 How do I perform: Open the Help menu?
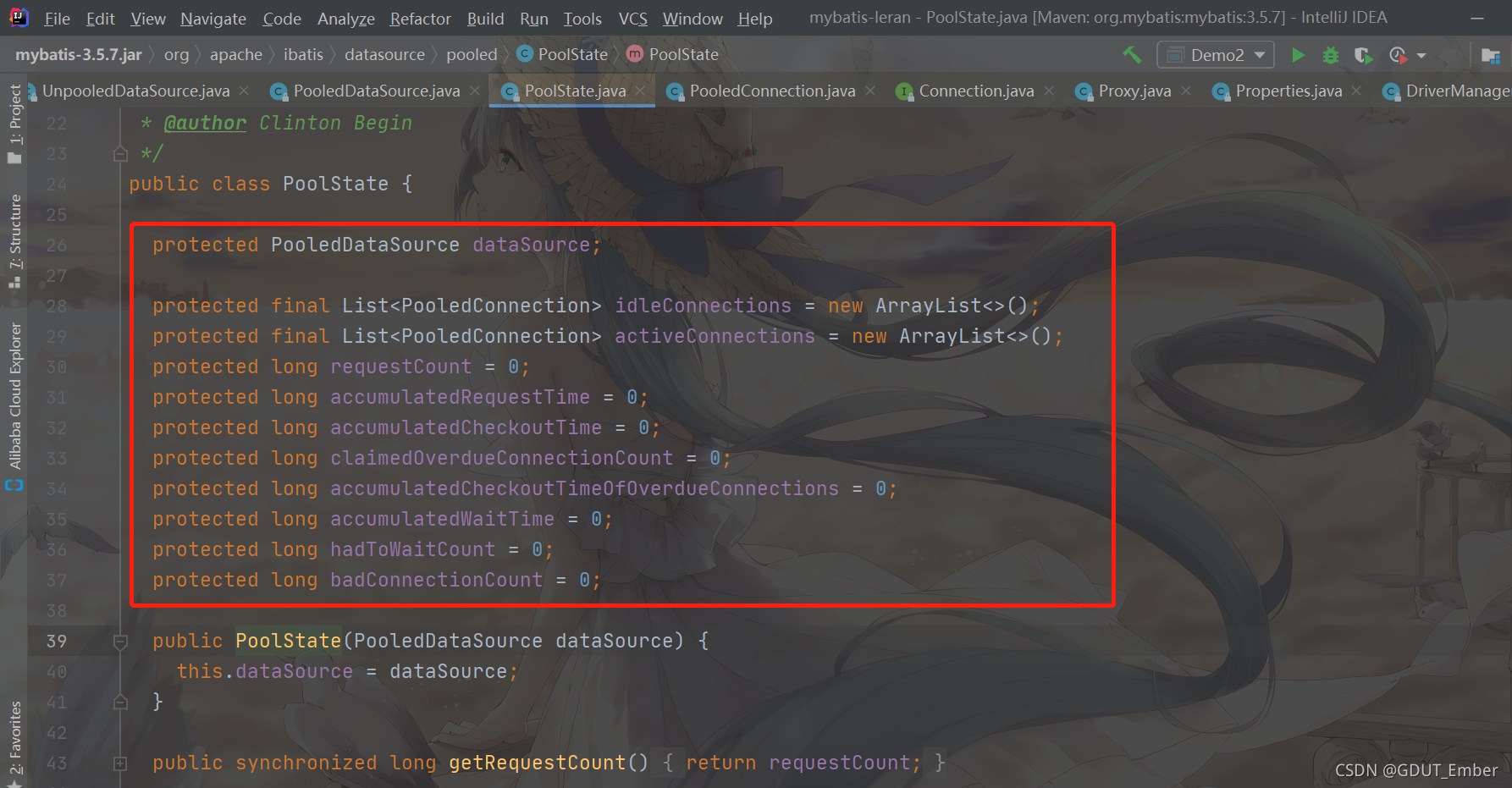click(x=754, y=18)
